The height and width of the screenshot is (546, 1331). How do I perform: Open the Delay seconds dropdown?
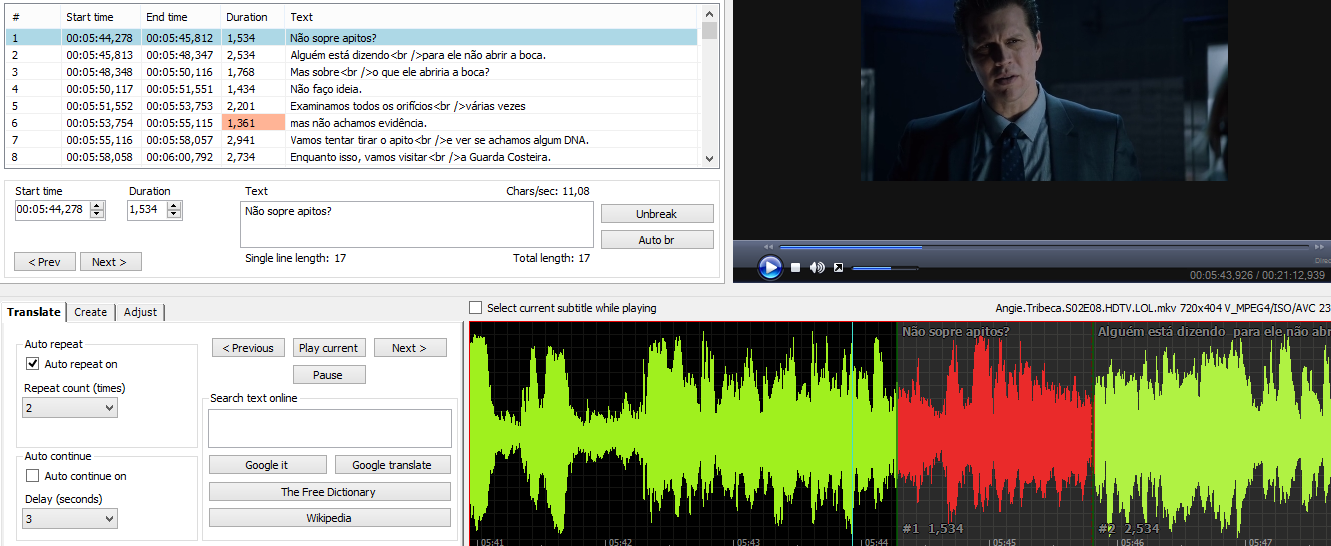pos(70,519)
